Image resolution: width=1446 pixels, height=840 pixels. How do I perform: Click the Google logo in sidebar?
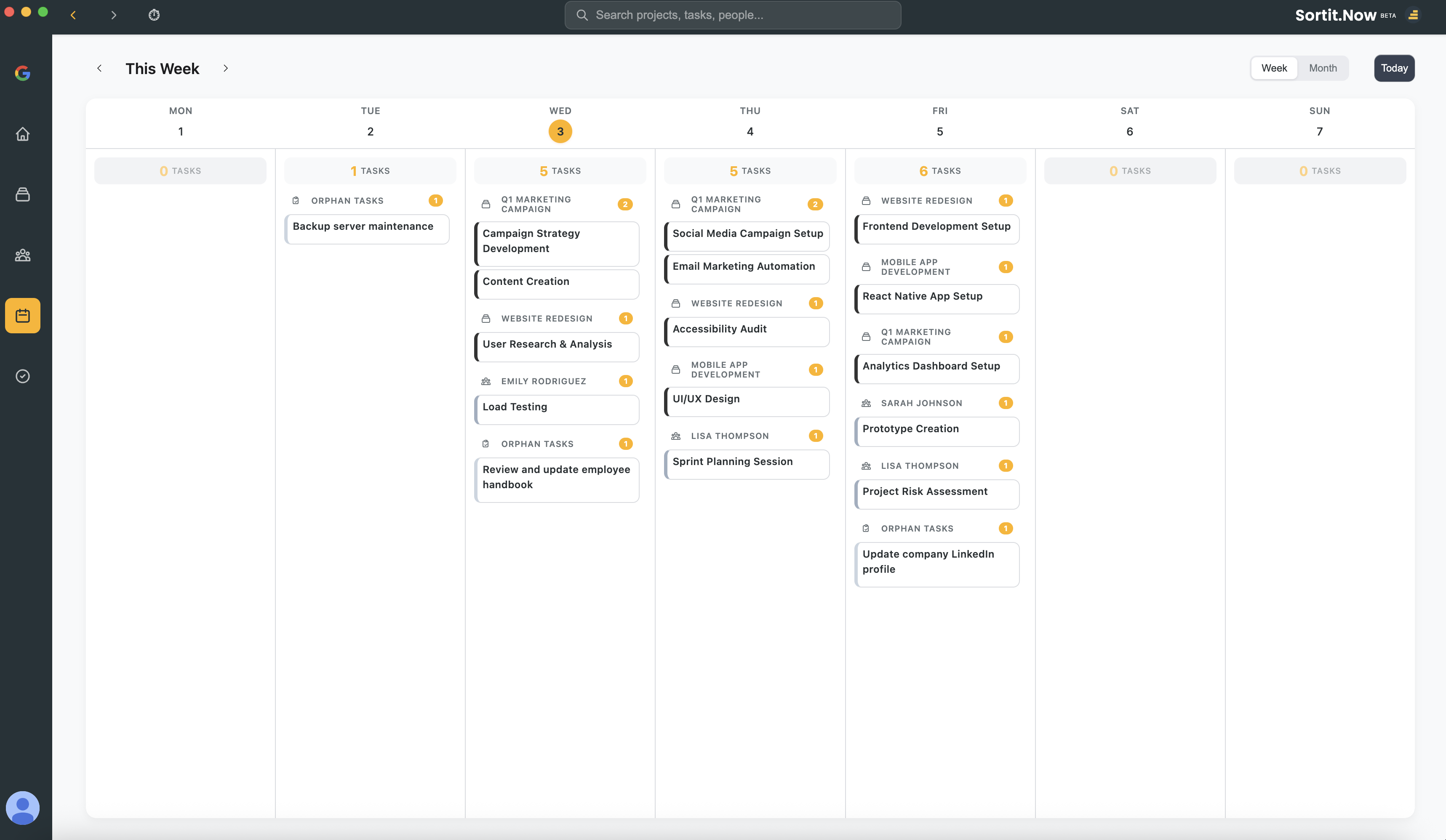pos(22,73)
